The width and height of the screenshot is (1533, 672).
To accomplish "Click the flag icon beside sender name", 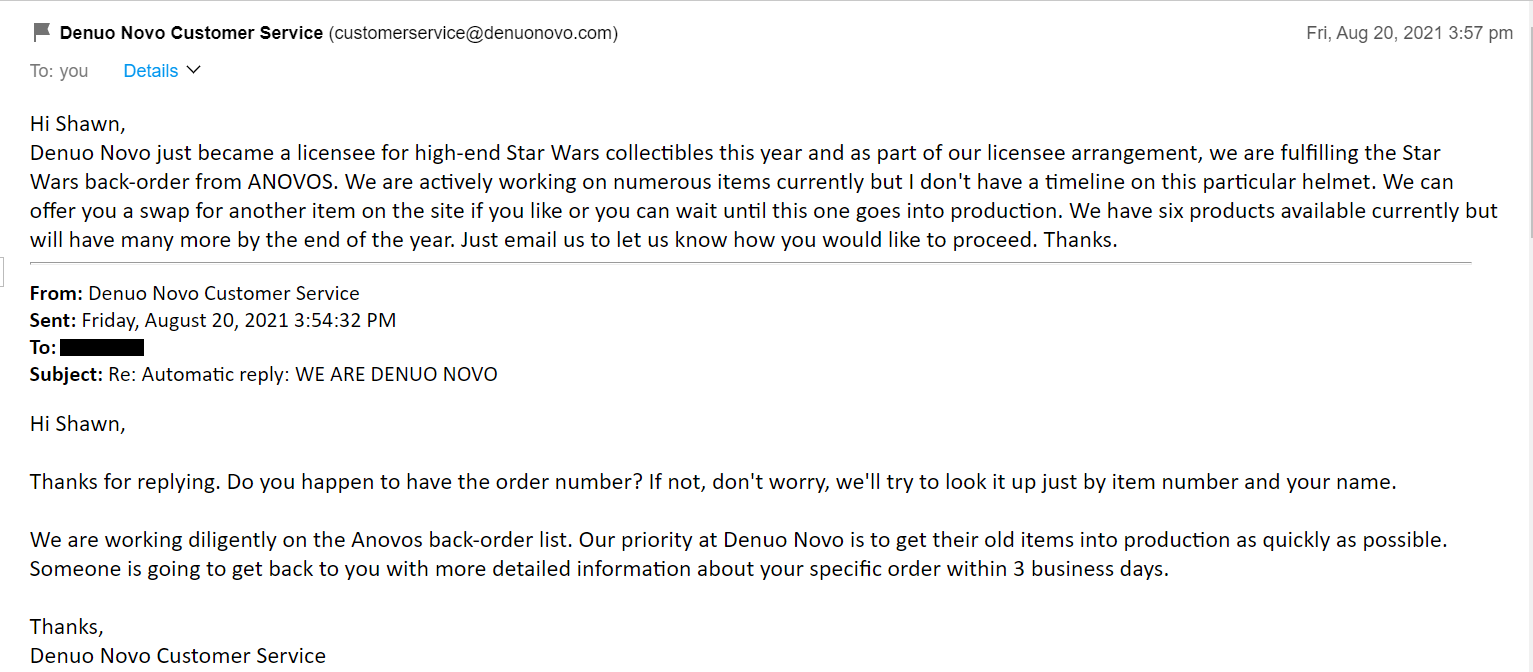I will [42, 33].
